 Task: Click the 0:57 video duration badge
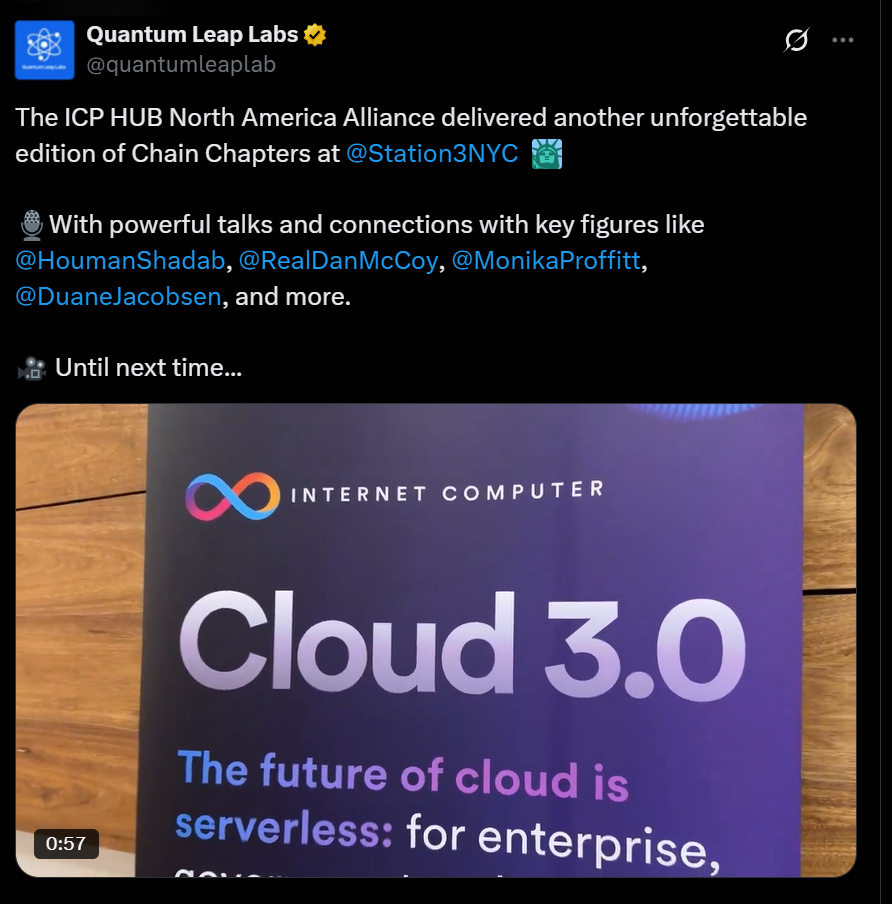tap(66, 843)
